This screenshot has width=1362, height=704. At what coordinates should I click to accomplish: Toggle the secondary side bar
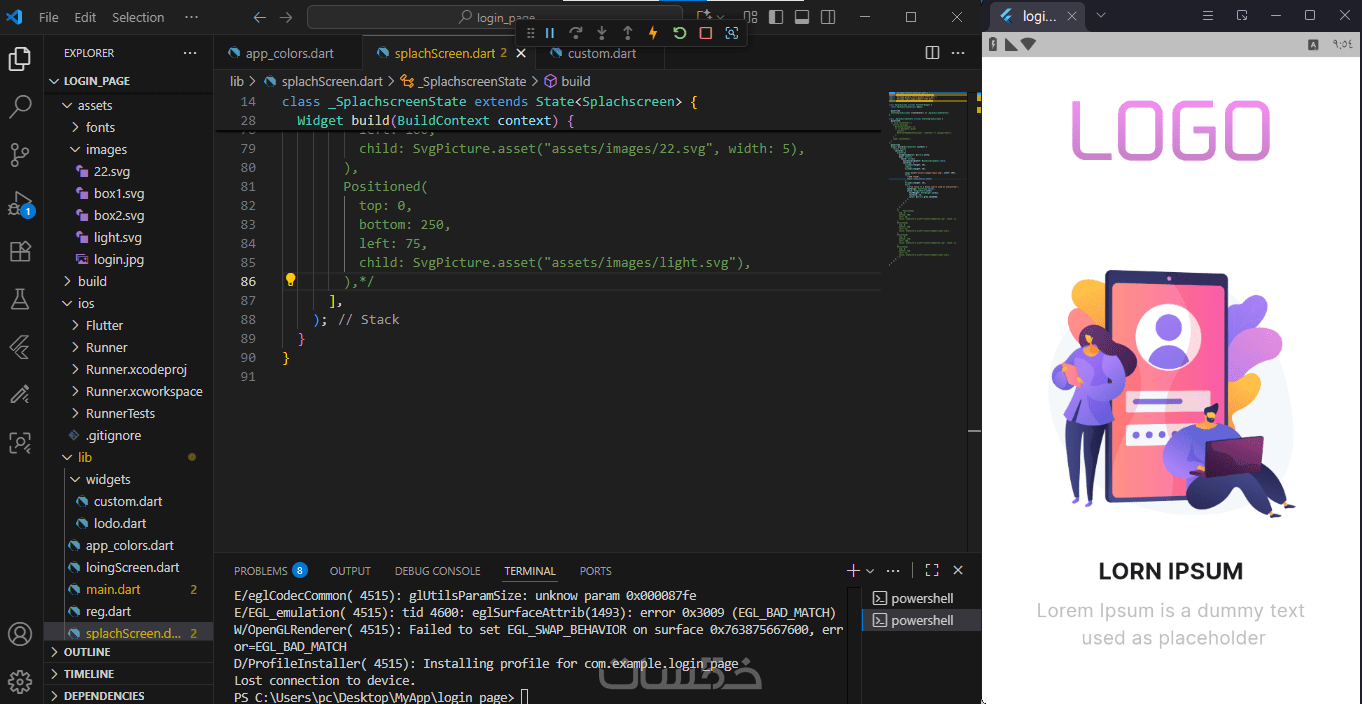click(x=828, y=17)
